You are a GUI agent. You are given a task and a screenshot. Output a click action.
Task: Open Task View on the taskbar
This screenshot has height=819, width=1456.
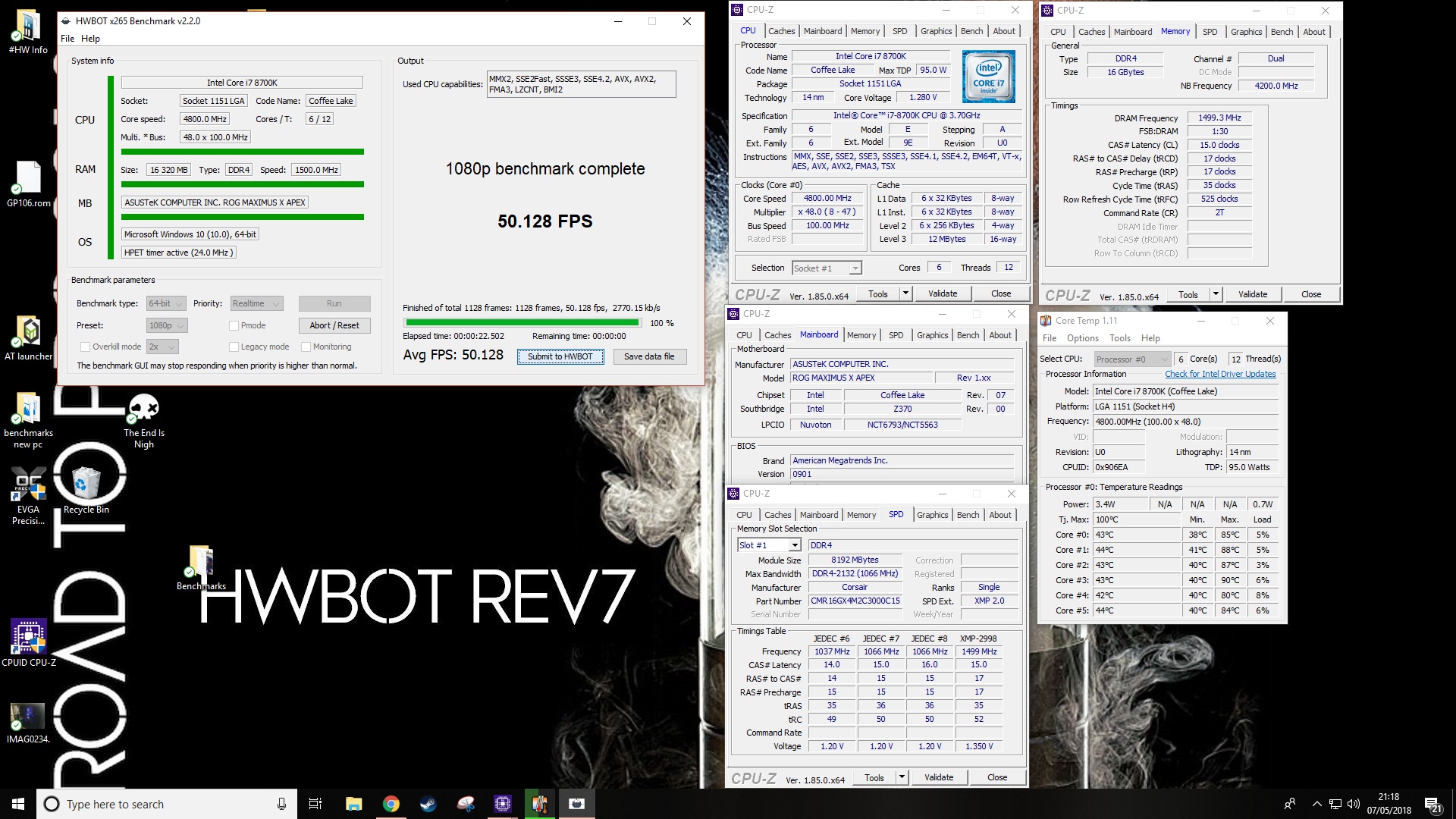click(x=315, y=804)
